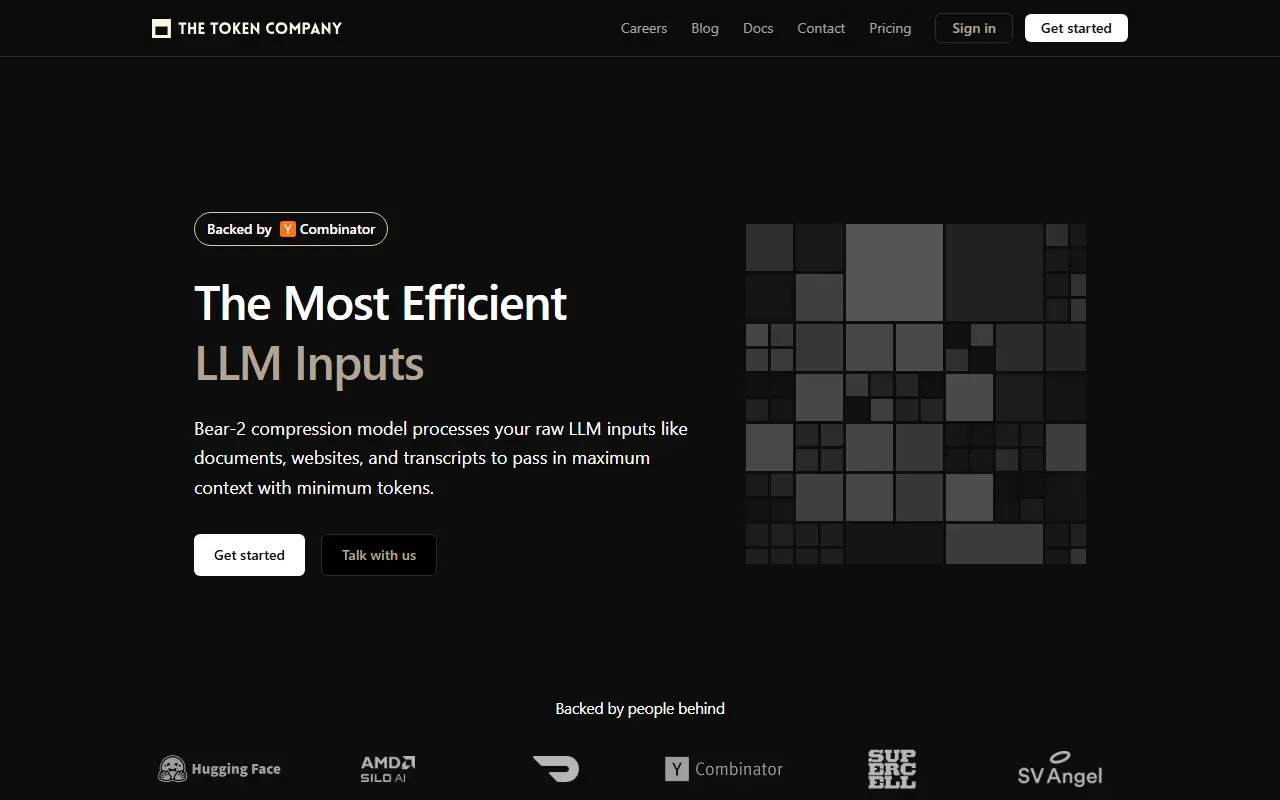Click the 'LLM Inputs' heading
Viewport: 1280px width, 800px height.
(x=309, y=363)
